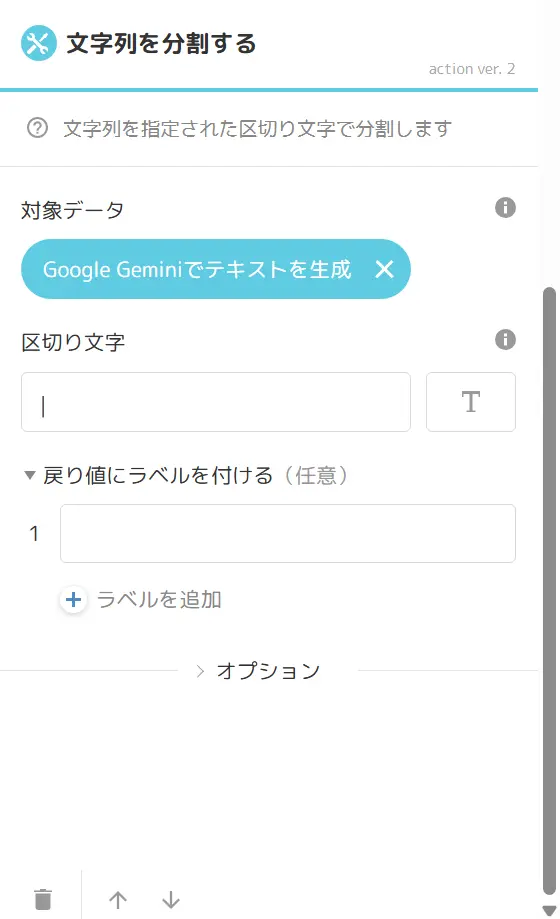Click ラベルを追加 link text

pos(159,600)
